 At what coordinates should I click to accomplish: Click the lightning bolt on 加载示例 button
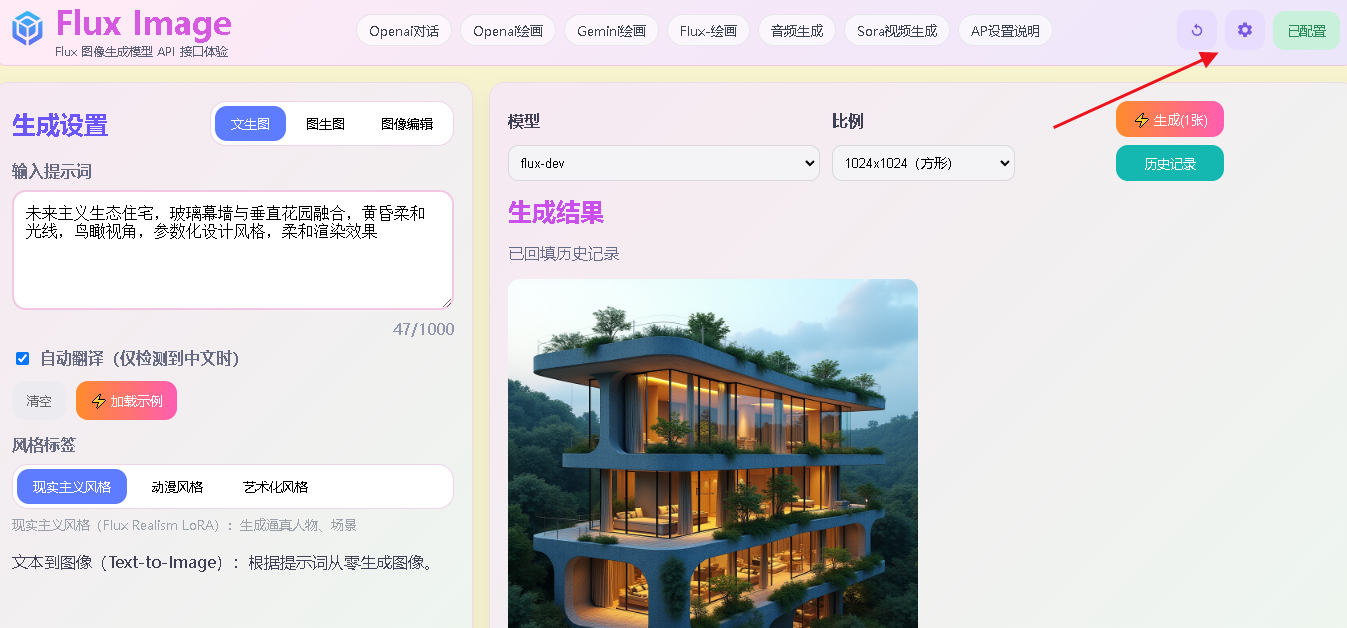(x=98, y=401)
